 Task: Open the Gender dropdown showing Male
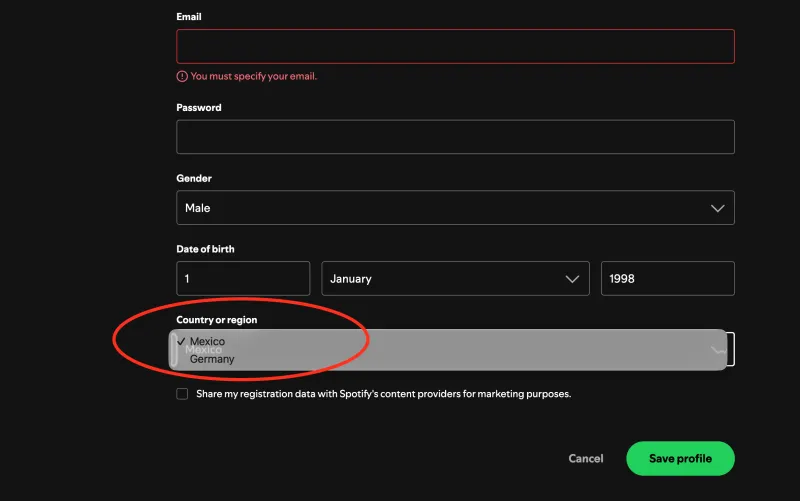click(x=455, y=208)
